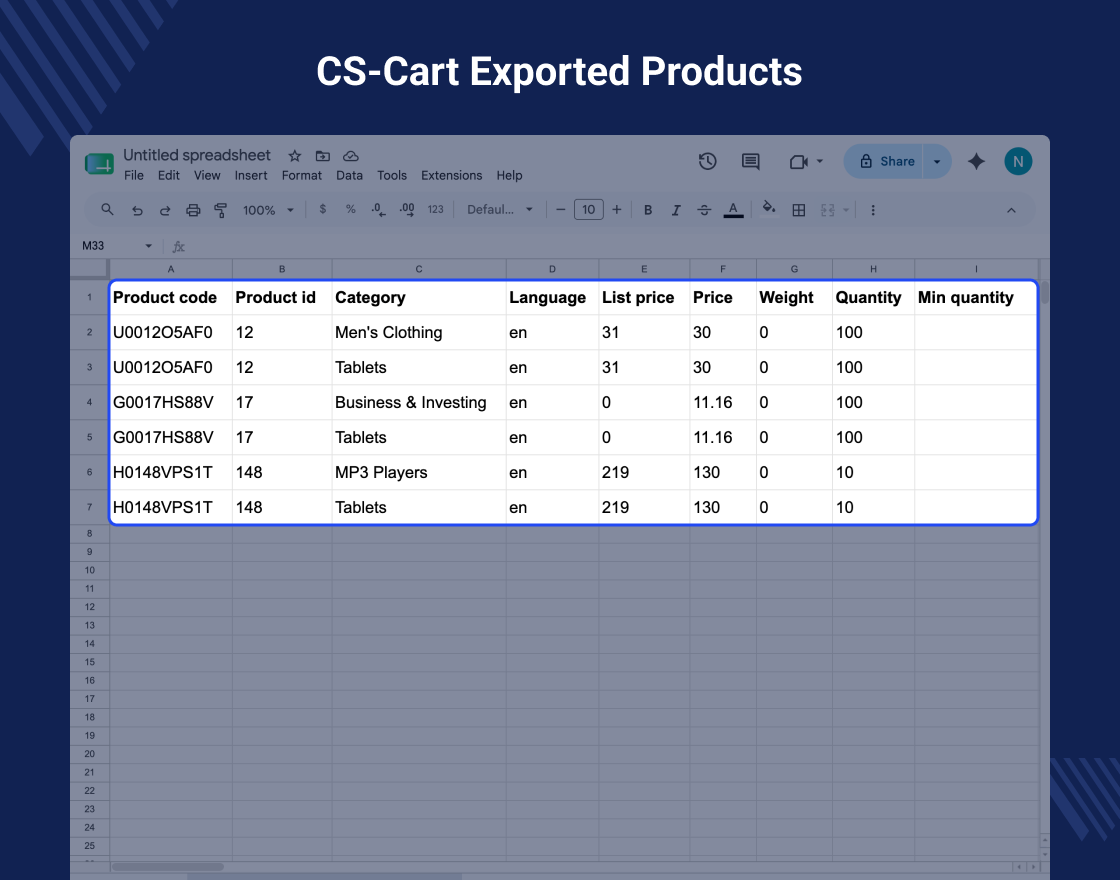Open the Edit menu

coord(169,175)
